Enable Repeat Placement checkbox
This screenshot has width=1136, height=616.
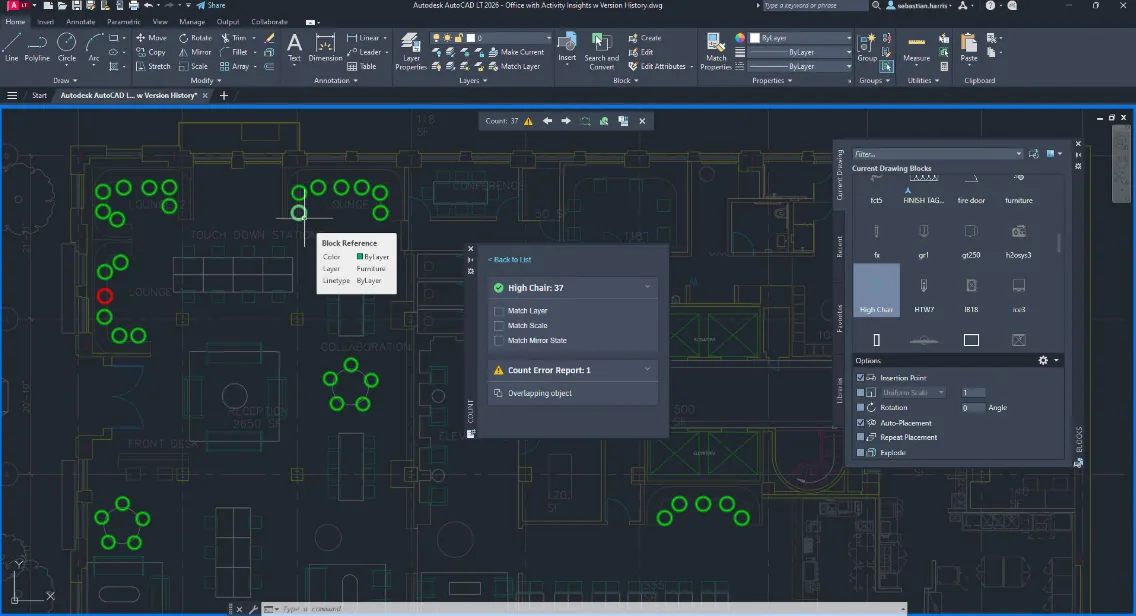[861, 437]
